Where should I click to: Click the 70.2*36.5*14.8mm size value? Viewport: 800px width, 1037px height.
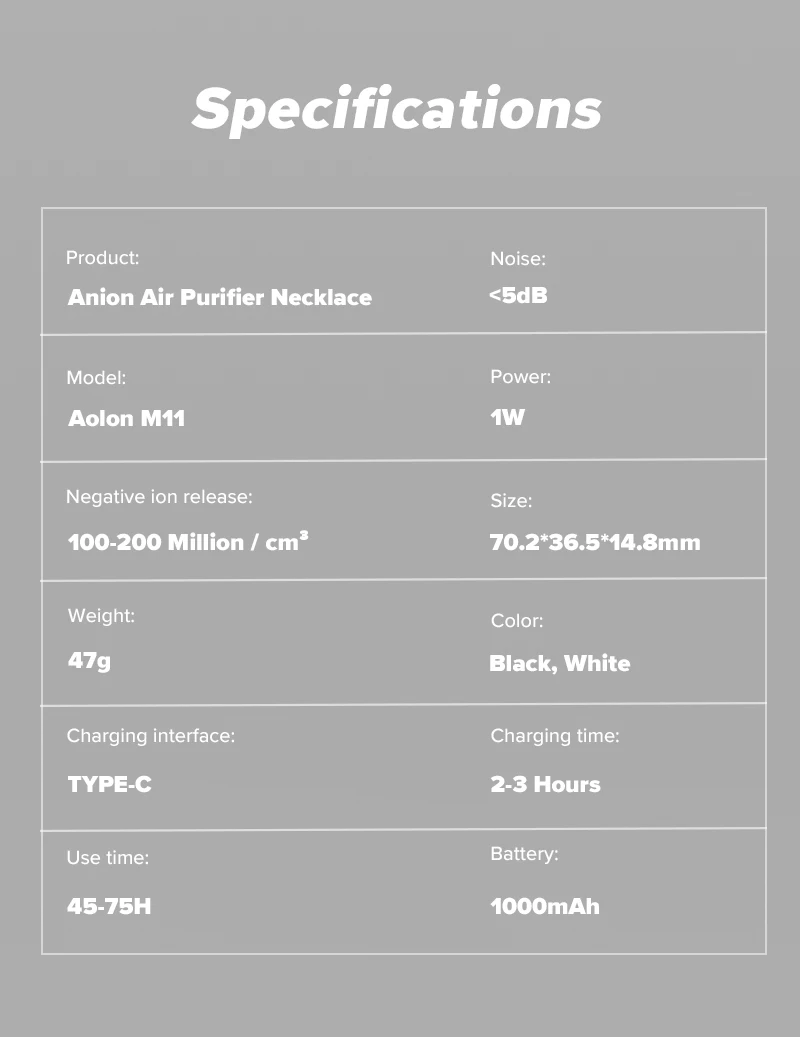pos(595,542)
